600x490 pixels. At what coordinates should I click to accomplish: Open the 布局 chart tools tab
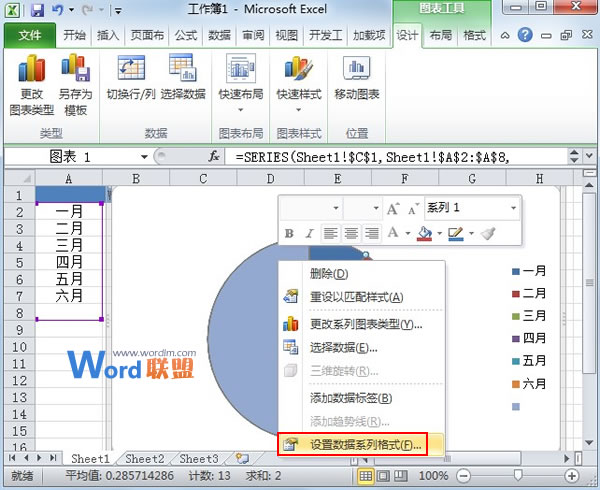[x=440, y=35]
